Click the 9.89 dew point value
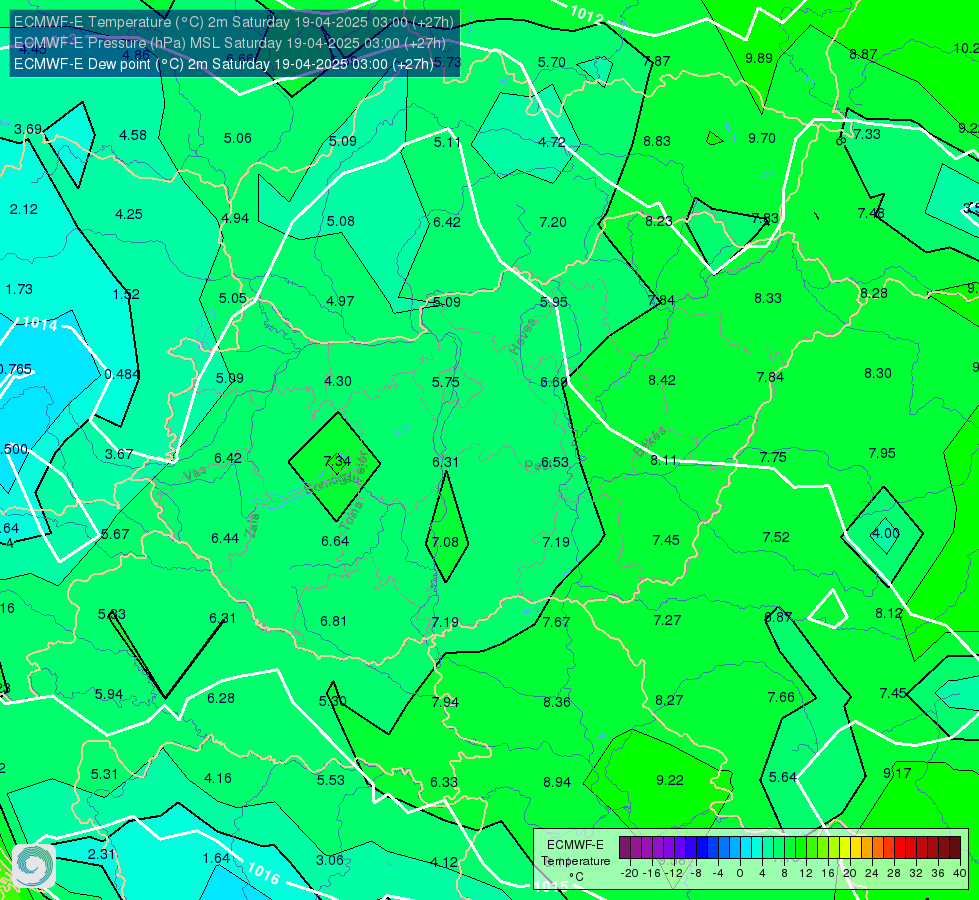 (x=759, y=58)
